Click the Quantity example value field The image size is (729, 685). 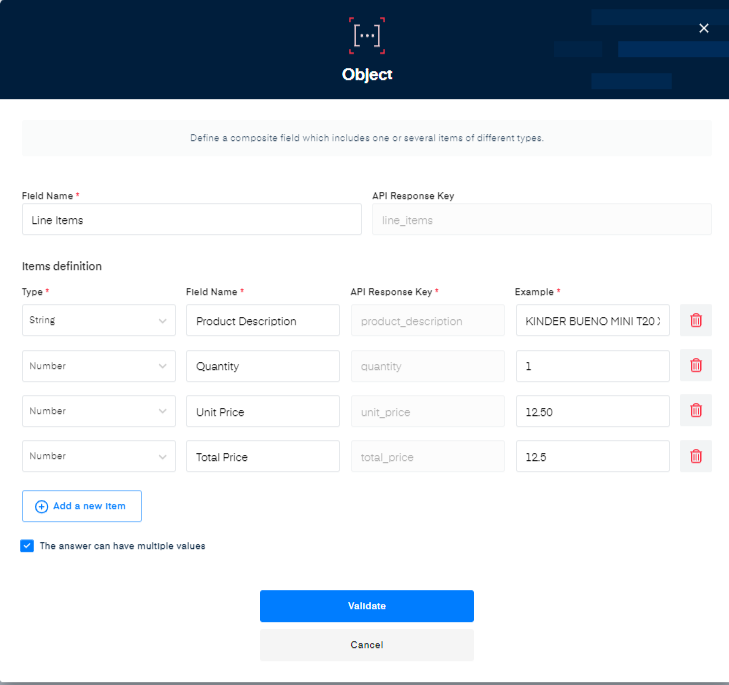coord(592,366)
